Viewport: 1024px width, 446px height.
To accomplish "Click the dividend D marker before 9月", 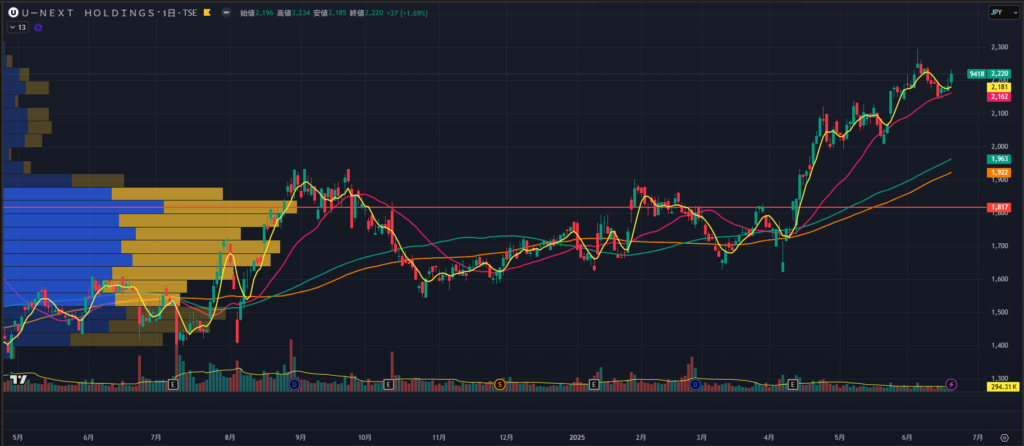I will (x=294, y=385).
